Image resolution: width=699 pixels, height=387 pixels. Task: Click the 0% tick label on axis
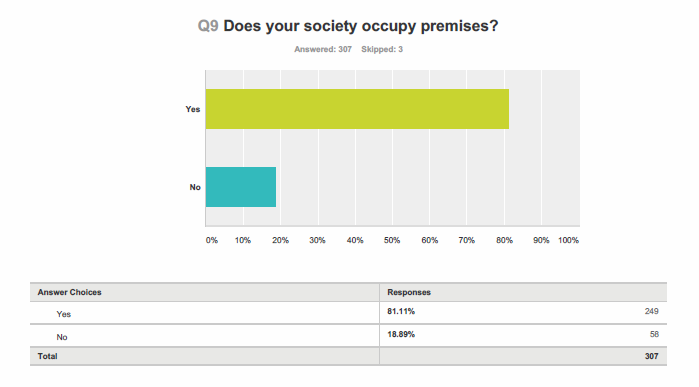click(x=212, y=240)
